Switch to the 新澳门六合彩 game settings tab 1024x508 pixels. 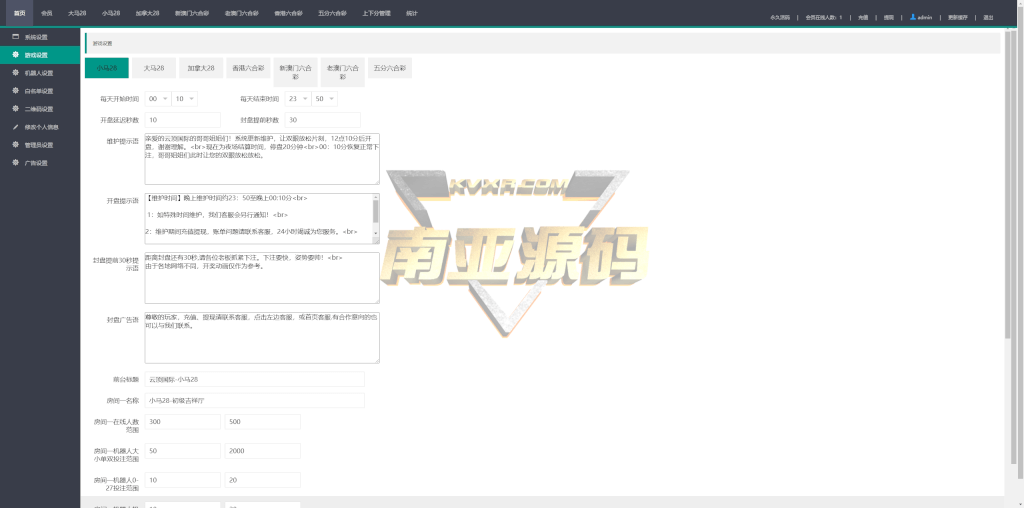pyautogui.click(x=295, y=72)
